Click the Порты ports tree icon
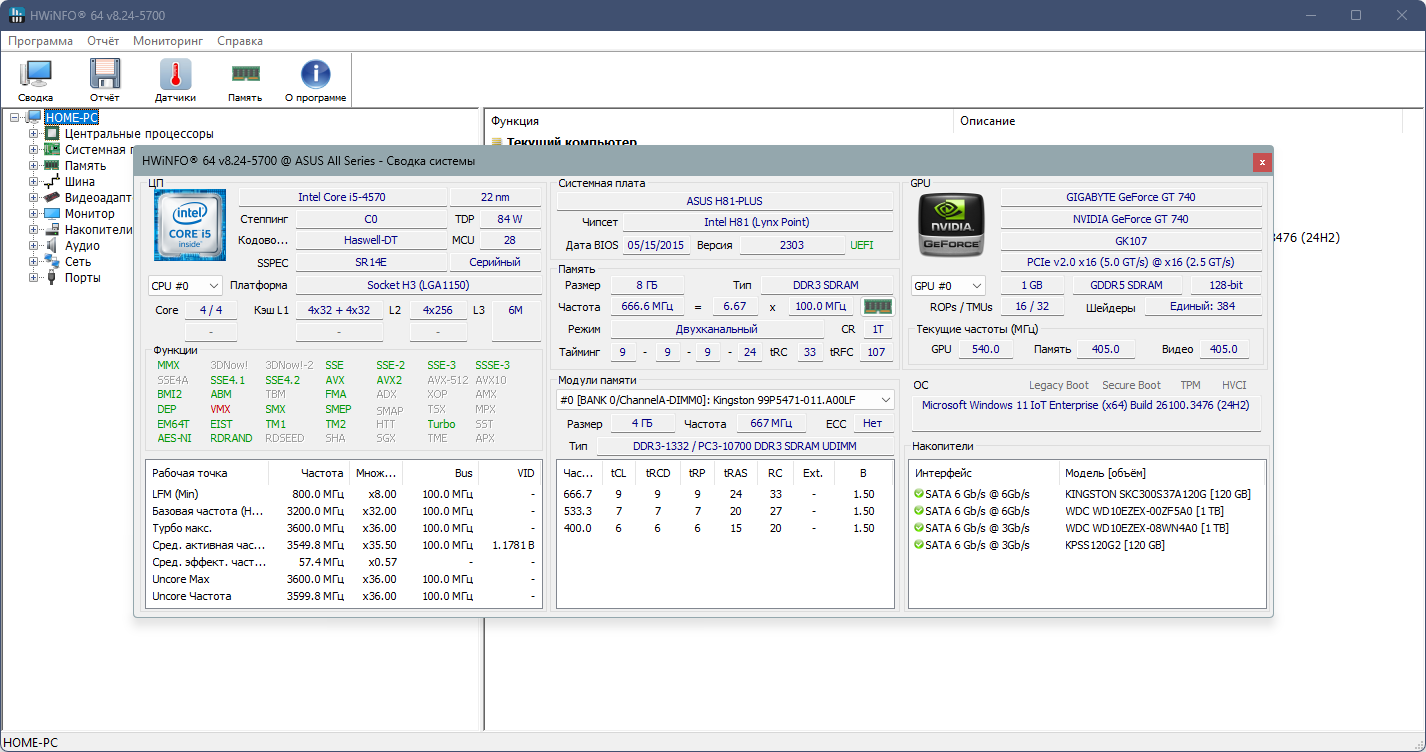 (52, 278)
